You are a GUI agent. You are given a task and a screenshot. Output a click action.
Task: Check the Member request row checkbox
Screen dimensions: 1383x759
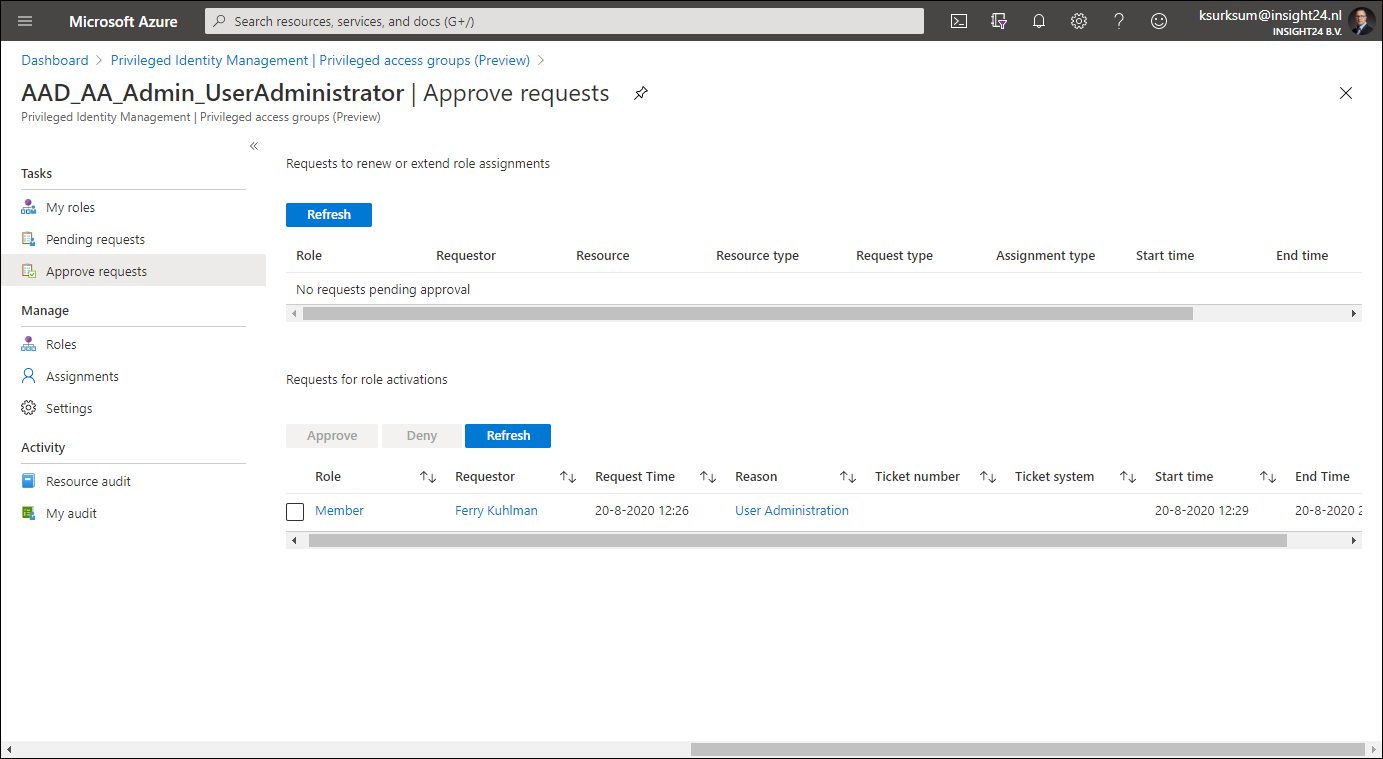coord(295,512)
